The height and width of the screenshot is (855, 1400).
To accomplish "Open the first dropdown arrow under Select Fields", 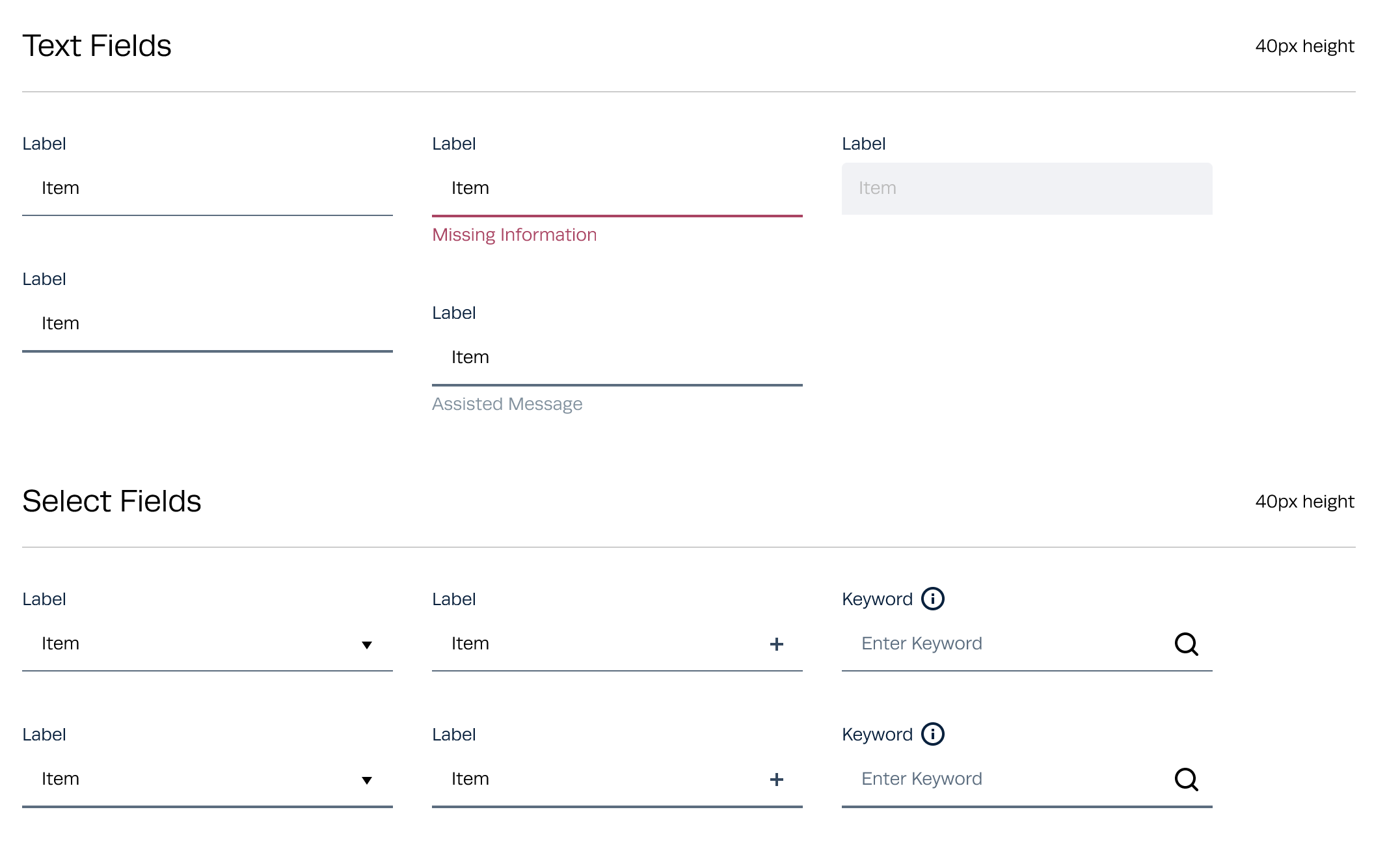I will (367, 645).
